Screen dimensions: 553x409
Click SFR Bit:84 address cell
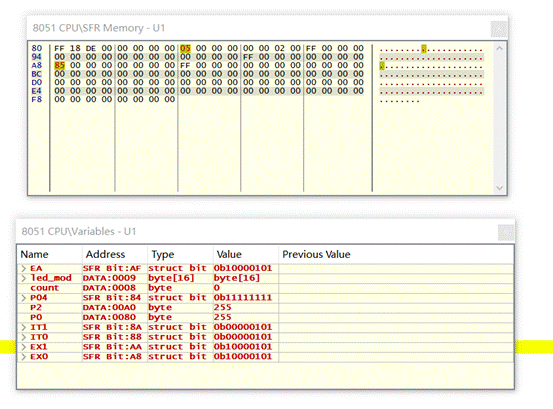[112, 298]
